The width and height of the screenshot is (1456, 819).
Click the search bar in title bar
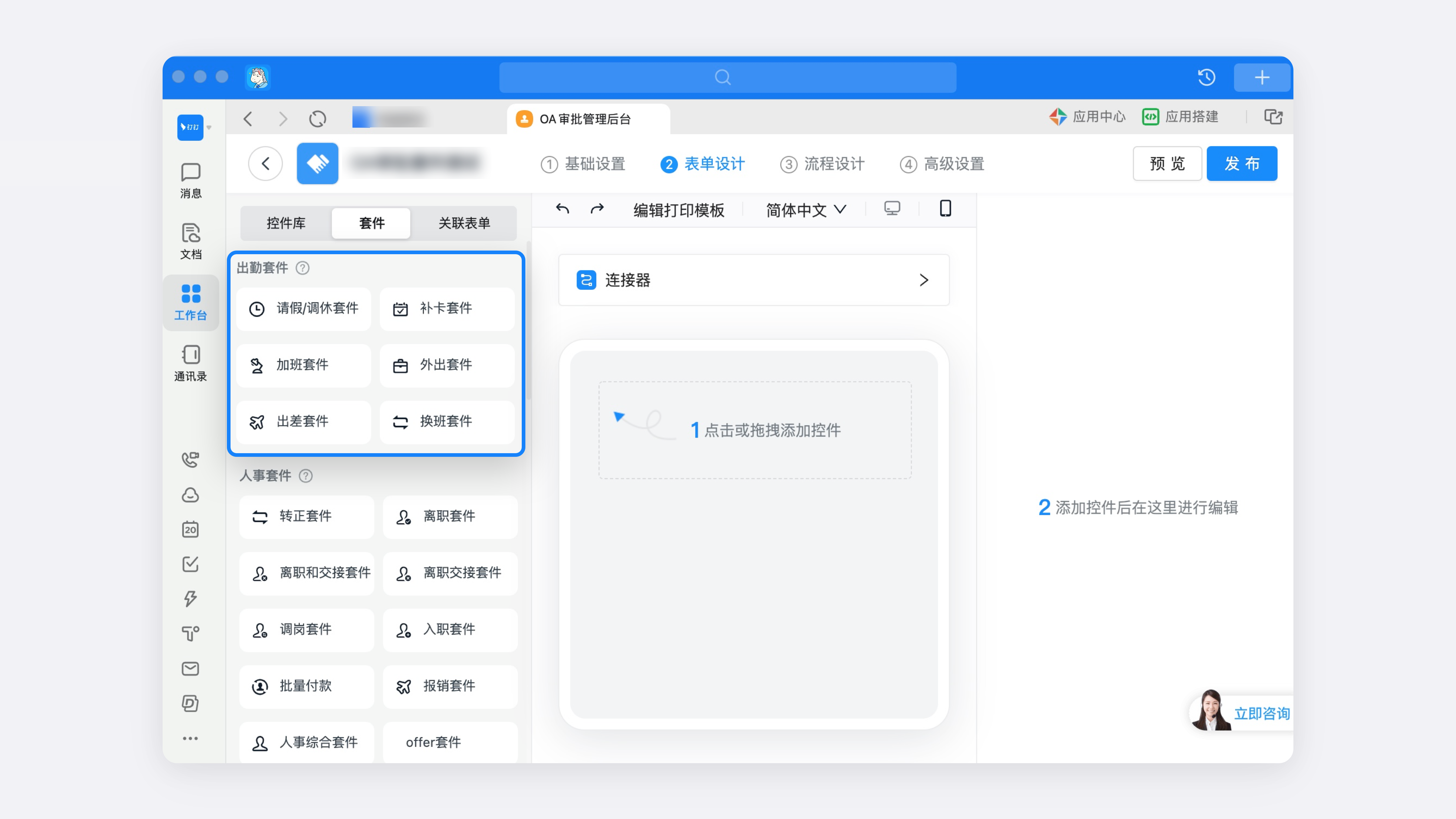tap(727, 77)
